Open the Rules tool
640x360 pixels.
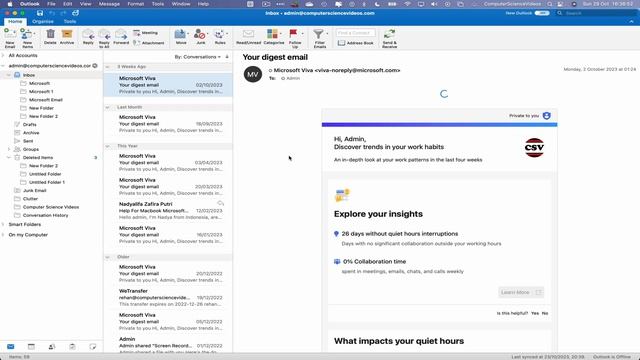pos(220,37)
